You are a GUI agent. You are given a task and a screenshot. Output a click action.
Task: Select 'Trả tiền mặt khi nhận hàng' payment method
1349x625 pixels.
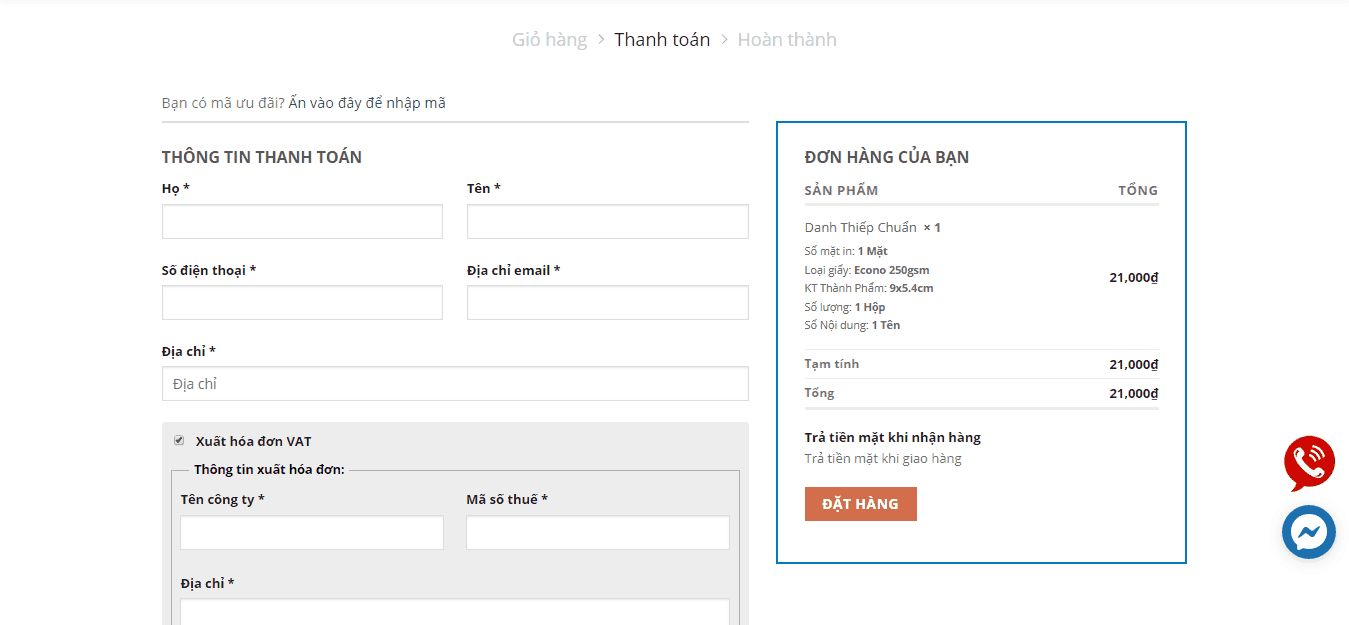tap(892, 437)
